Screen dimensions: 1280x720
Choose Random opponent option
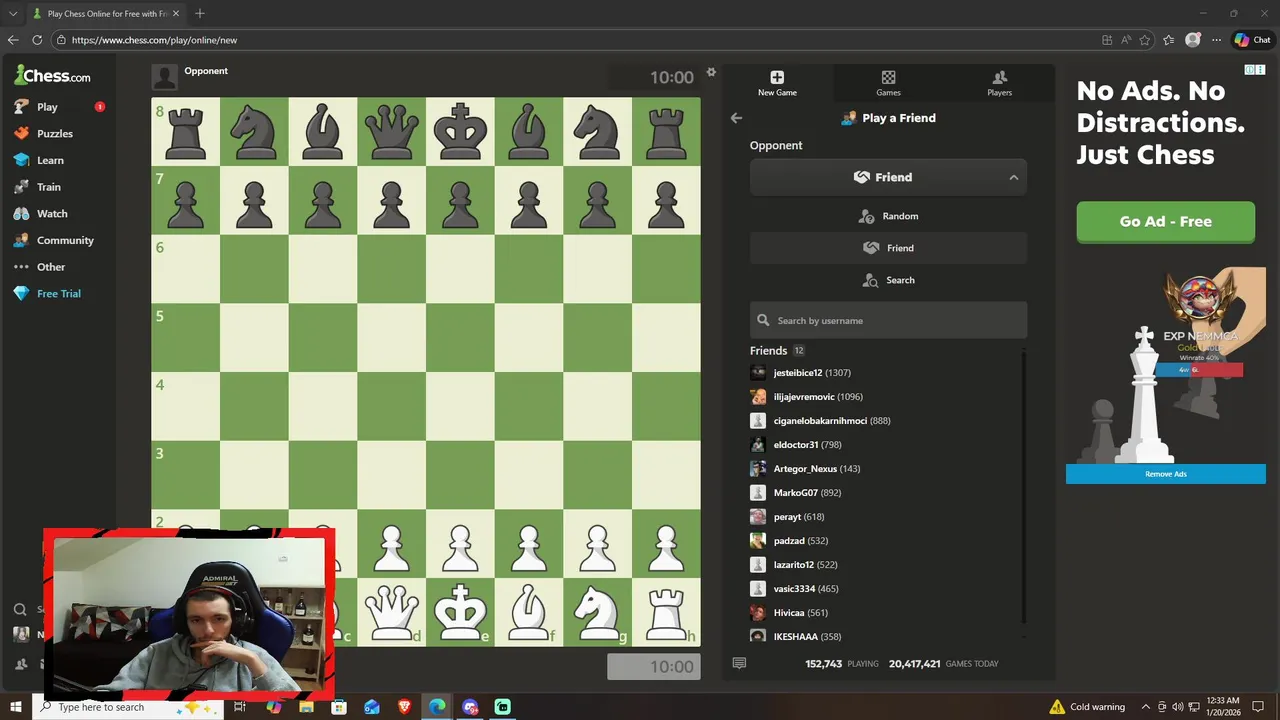tap(888, 216)
